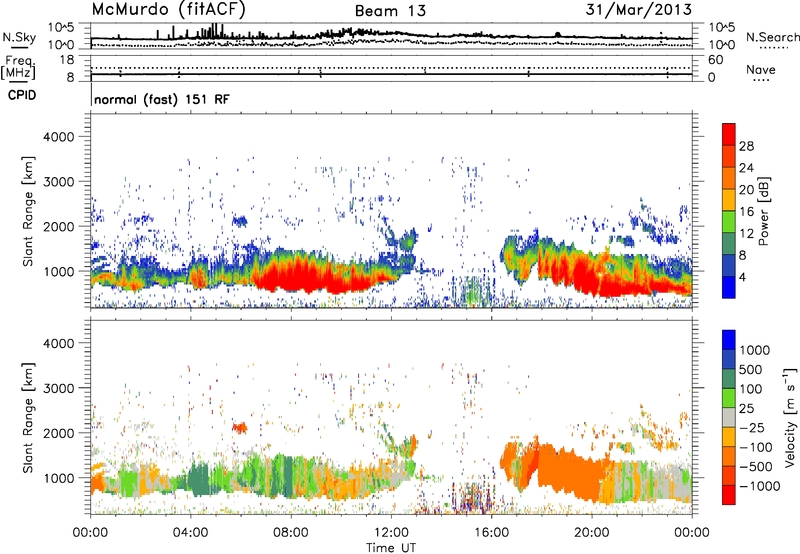
Task: Click Slant Range [km] label of velocity panel
Action: click(28, 417)
